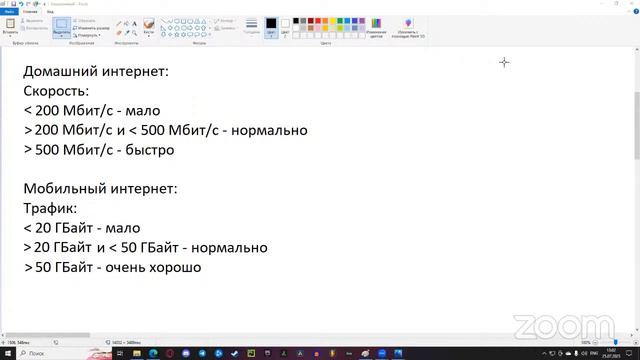Viewport: 640px width, 360px height.
Task: Click the vertical scrollbar thumb
Action: click(x=637, y=125)
